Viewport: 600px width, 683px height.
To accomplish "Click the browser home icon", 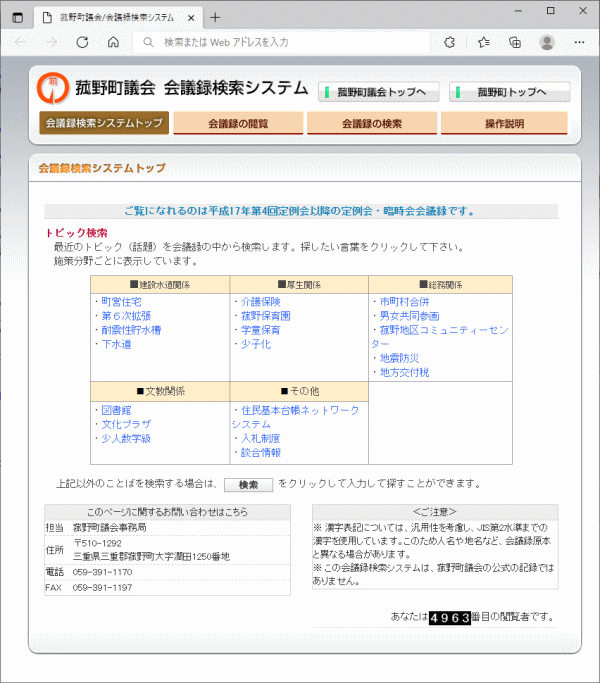I will (113, 42).
